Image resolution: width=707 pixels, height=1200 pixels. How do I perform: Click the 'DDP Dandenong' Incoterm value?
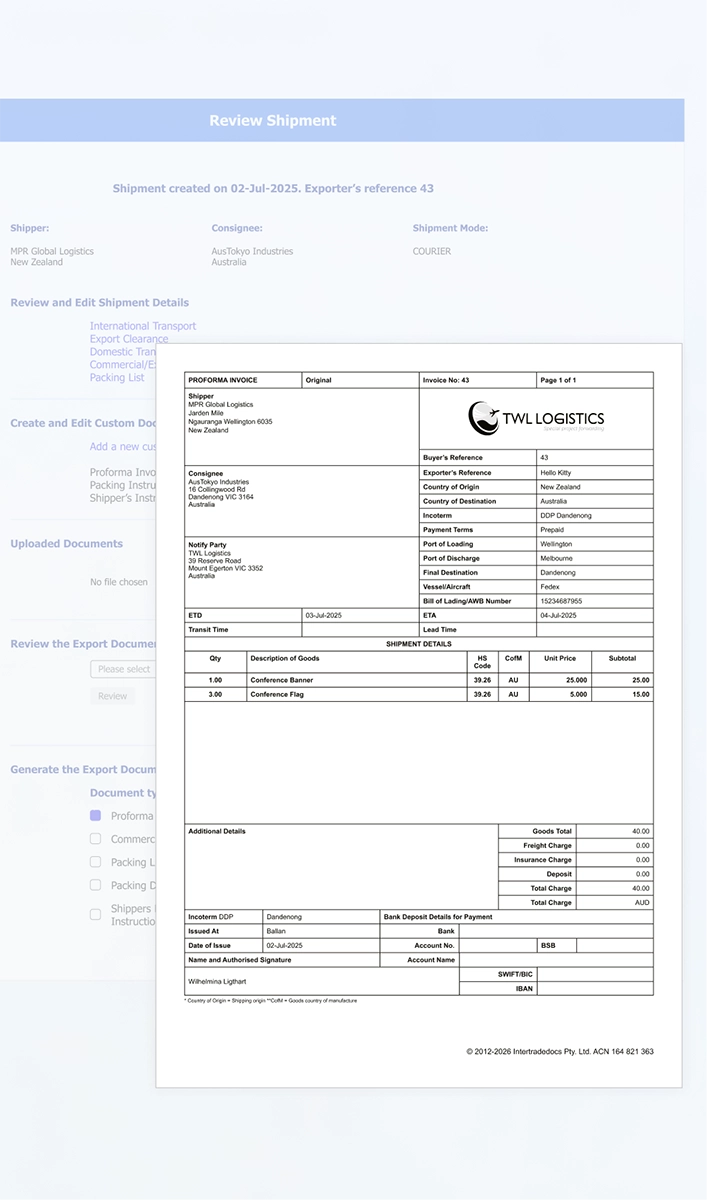566,515
